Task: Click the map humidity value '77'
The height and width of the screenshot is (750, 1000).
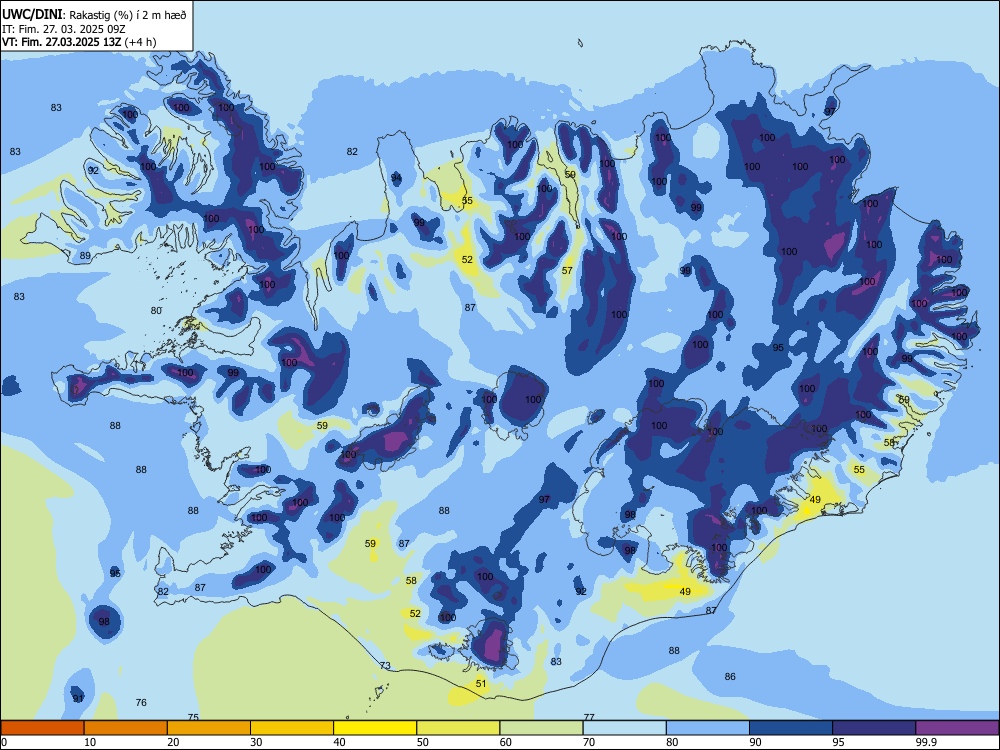Action: coord(589,717)
